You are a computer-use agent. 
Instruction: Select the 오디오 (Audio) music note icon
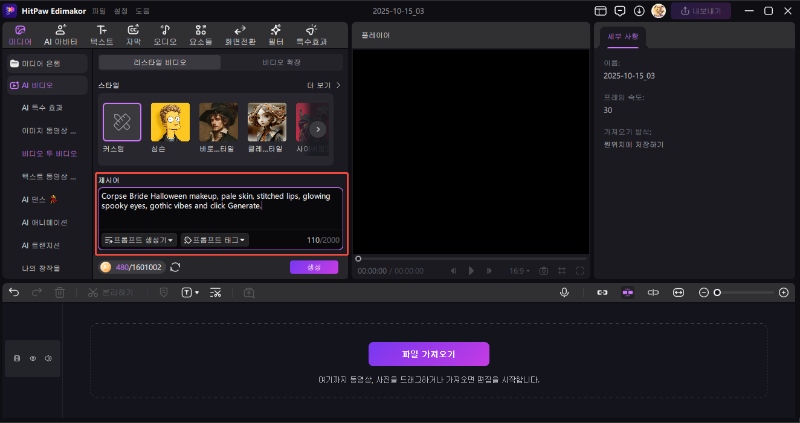[x=165, y=35]
